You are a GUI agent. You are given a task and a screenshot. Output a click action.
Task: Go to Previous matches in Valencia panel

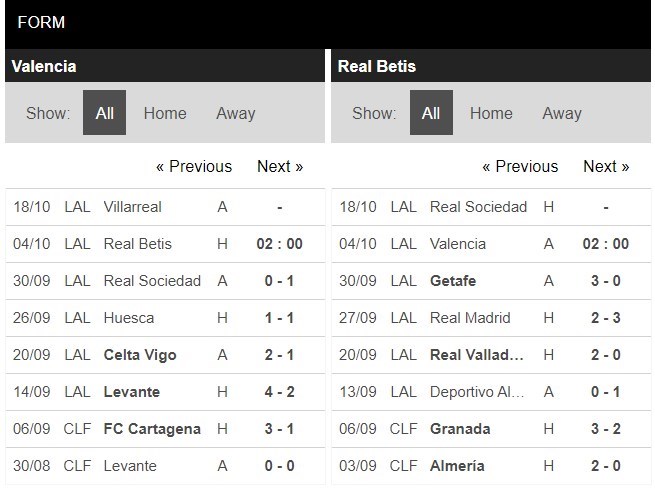tap(194, 166)
